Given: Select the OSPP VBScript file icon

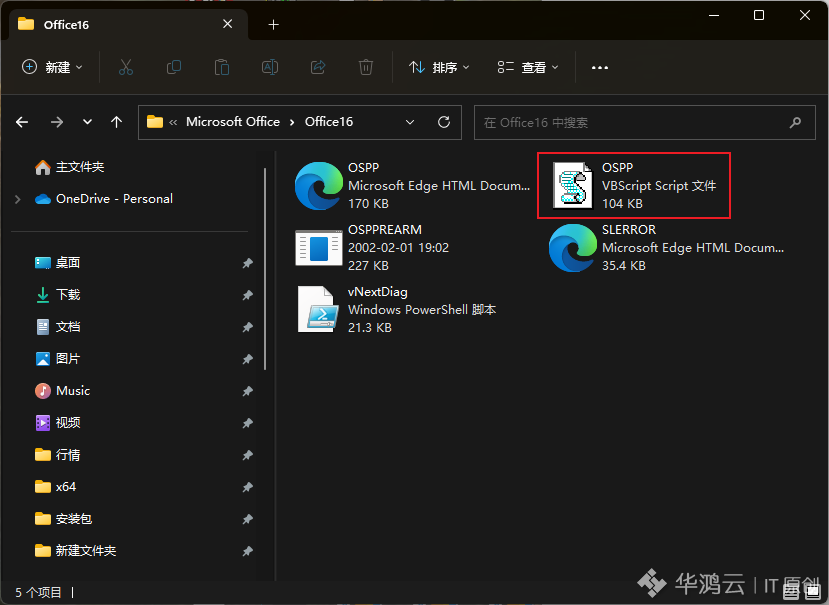Looking at the screenshot, I should point(573,185).
